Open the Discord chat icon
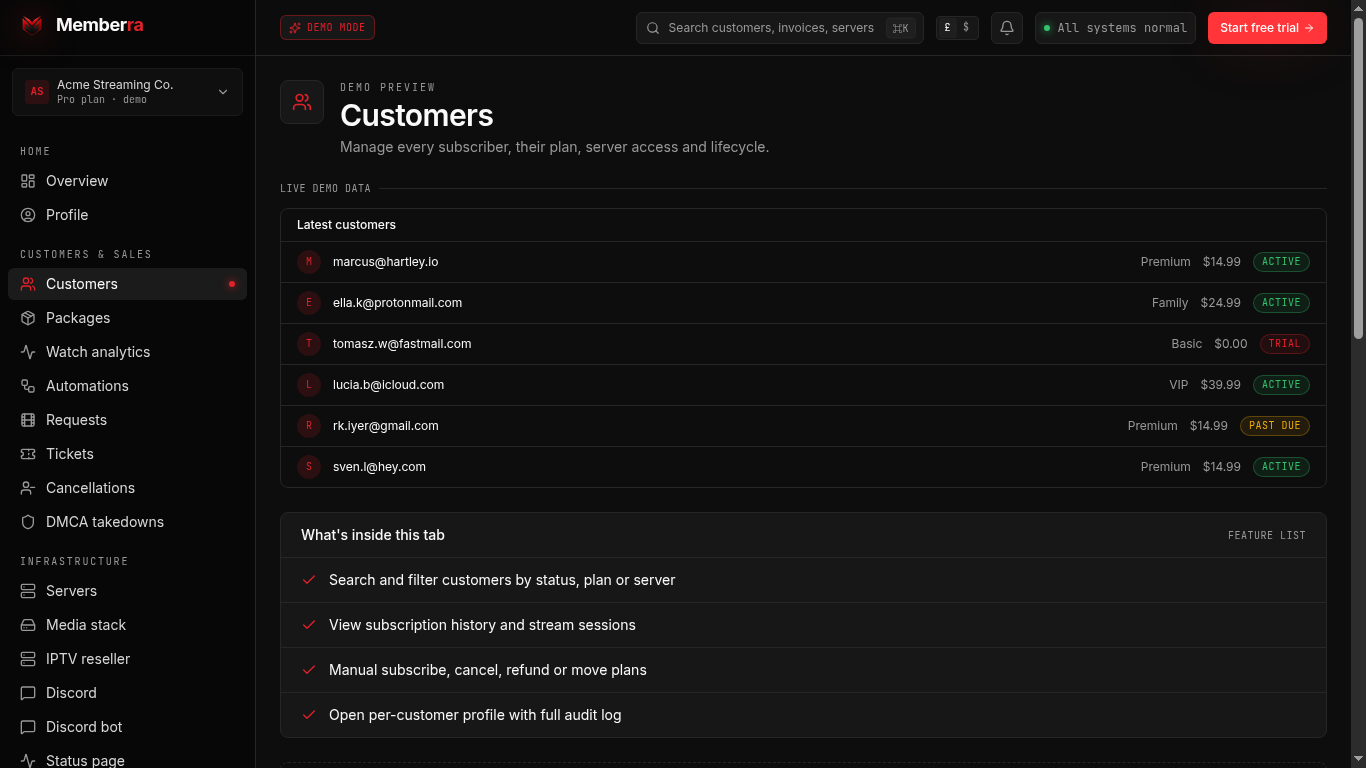The width and height of the screenshot is (1366, 768). 28,693
